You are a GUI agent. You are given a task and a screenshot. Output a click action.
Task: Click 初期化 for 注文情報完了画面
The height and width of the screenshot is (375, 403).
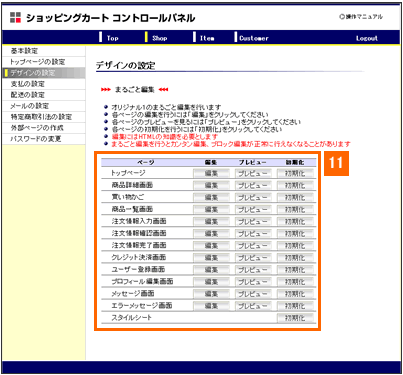(x=295, y=245)
